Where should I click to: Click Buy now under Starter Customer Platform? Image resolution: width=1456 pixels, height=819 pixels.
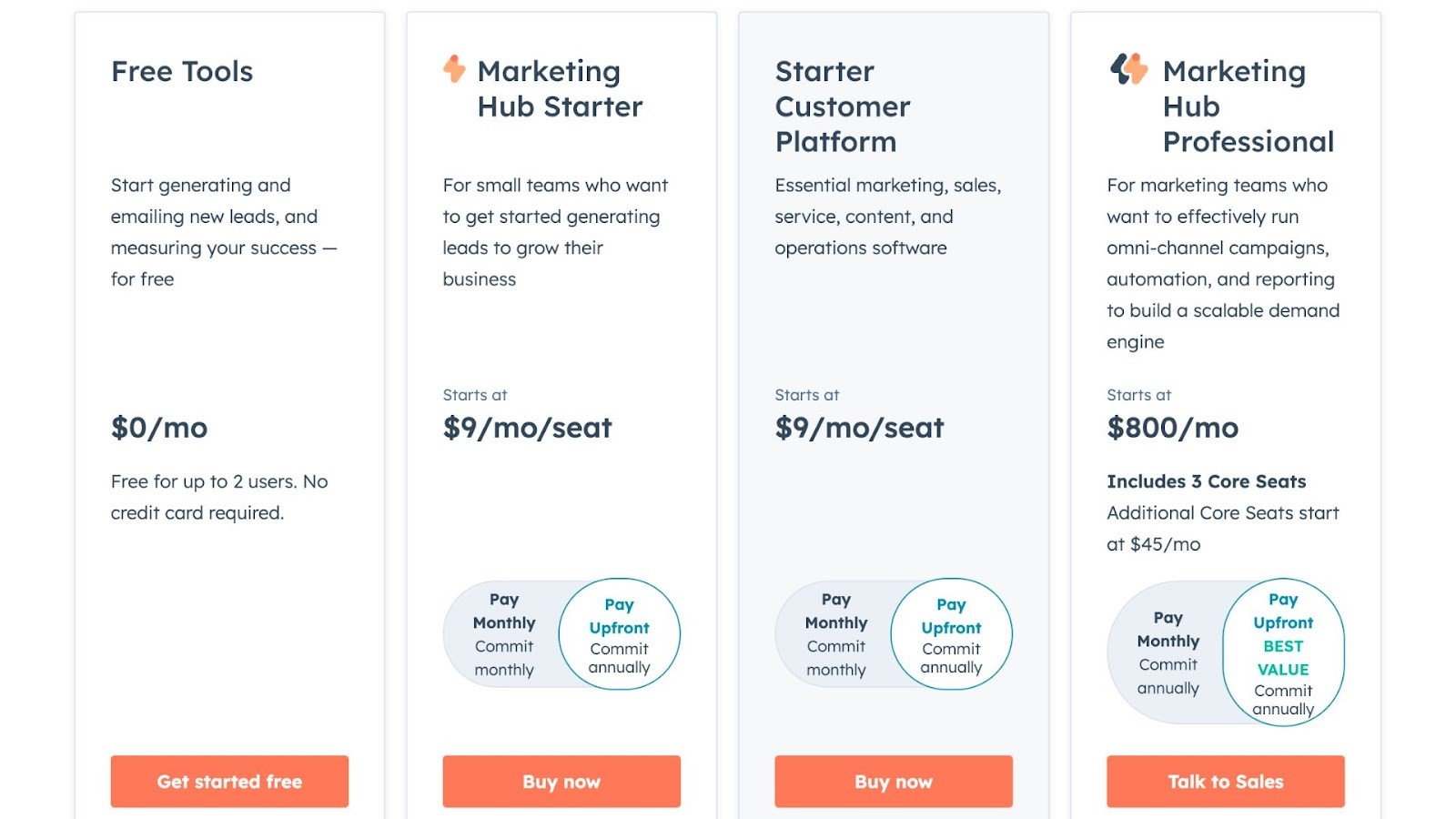click(893, 781)
